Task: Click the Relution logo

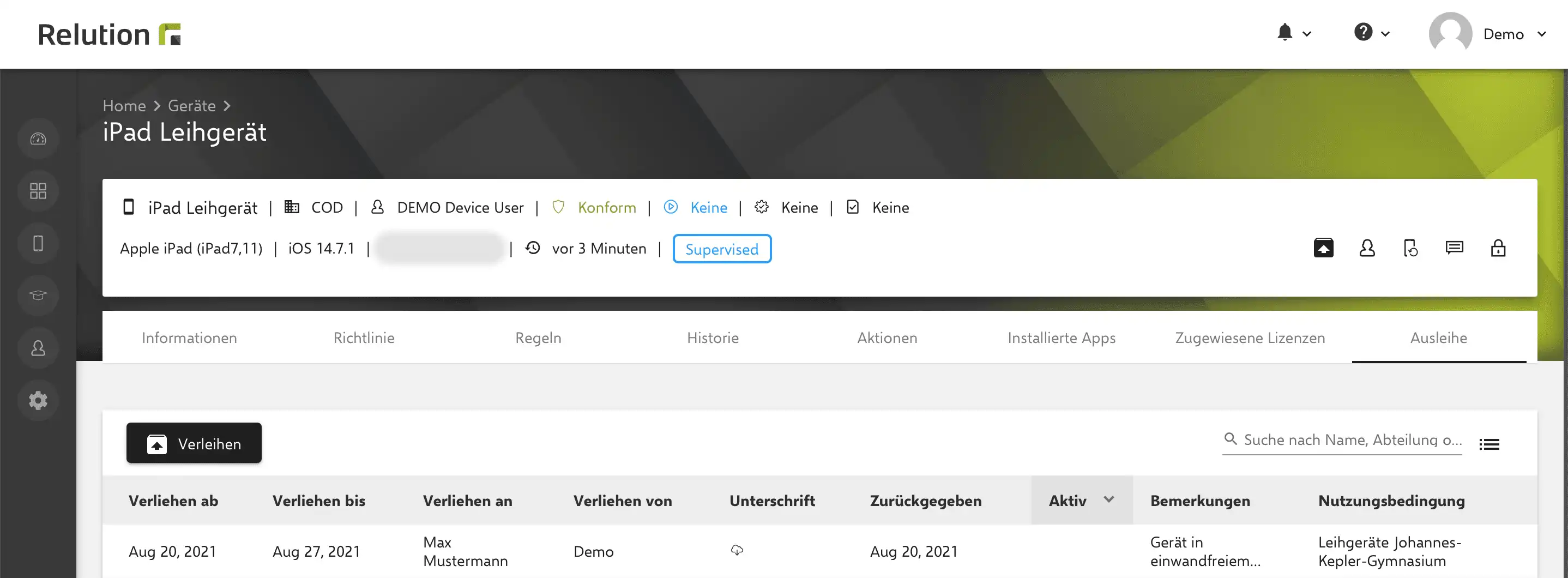Action: coord(110,34)
